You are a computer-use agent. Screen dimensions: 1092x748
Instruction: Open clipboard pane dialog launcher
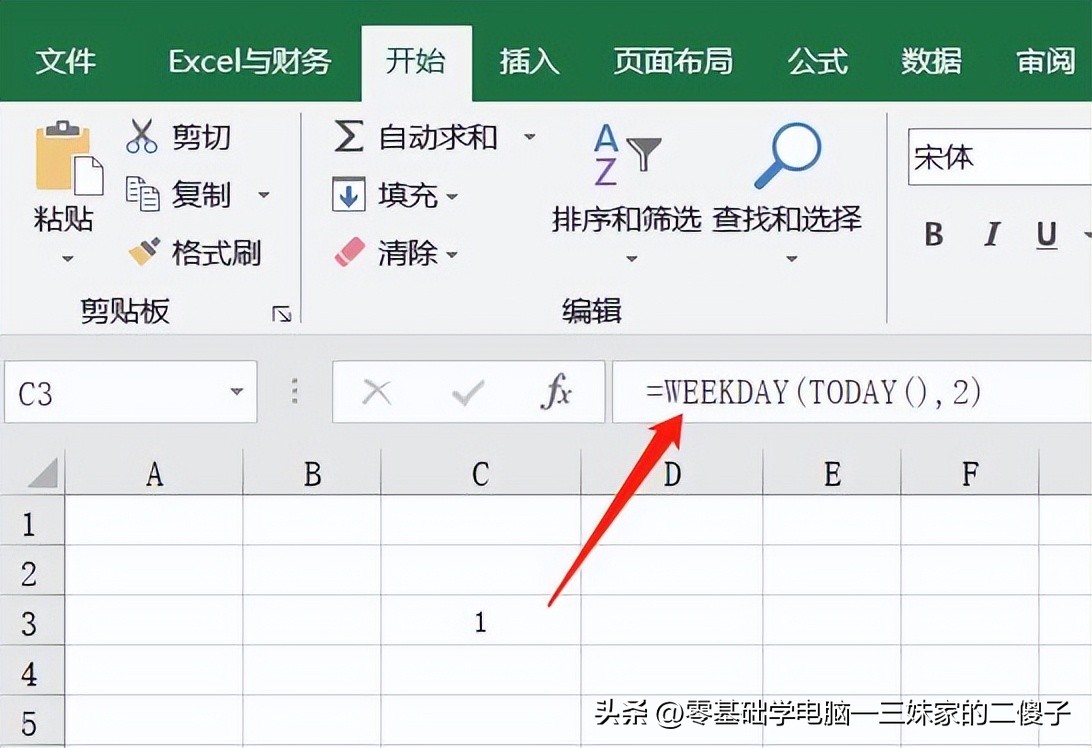tap(282, 314)
